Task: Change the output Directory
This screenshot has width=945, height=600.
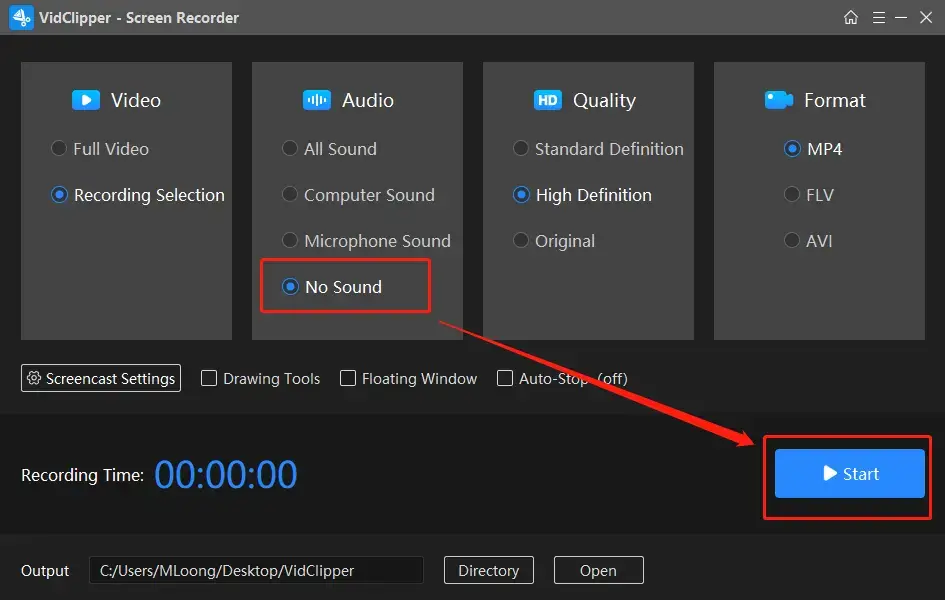Action: coord(489,570)
